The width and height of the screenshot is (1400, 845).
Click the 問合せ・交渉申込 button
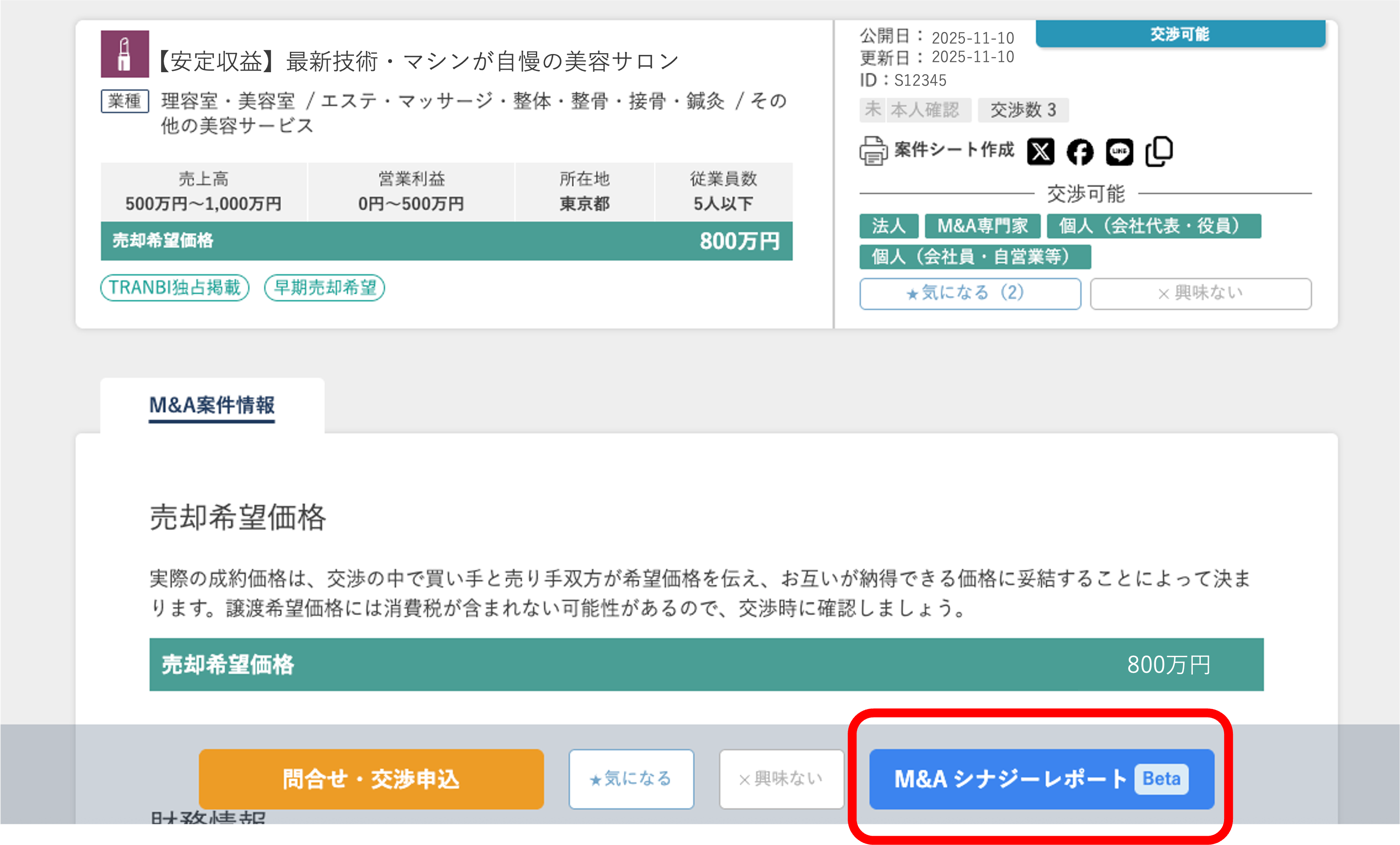pos(371,778)
